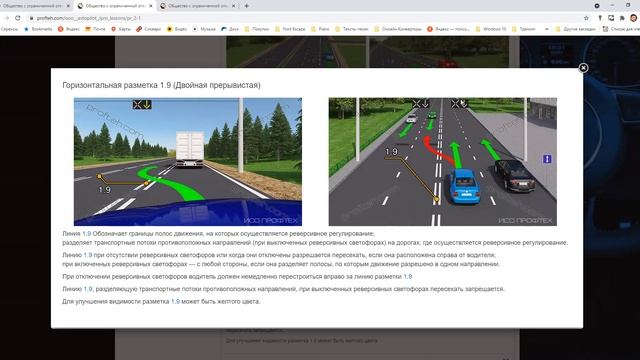Viewport: 640px width, 360px height.
Task: Open the Bookmarks bookmark
Action: pos(38,29)
